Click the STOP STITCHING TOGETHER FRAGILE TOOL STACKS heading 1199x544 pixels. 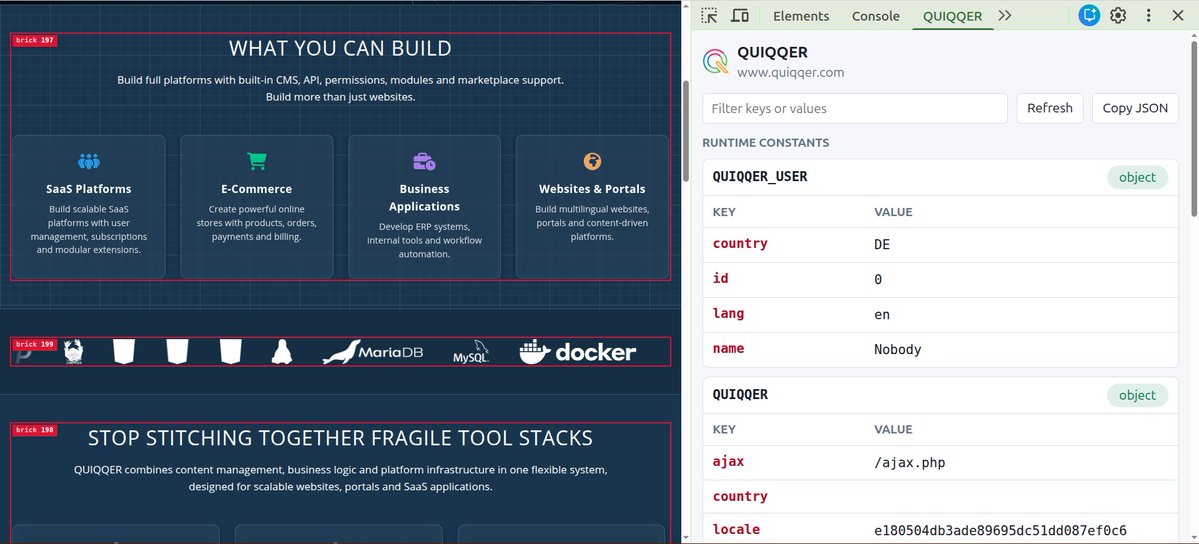click(x=340, y=438)
